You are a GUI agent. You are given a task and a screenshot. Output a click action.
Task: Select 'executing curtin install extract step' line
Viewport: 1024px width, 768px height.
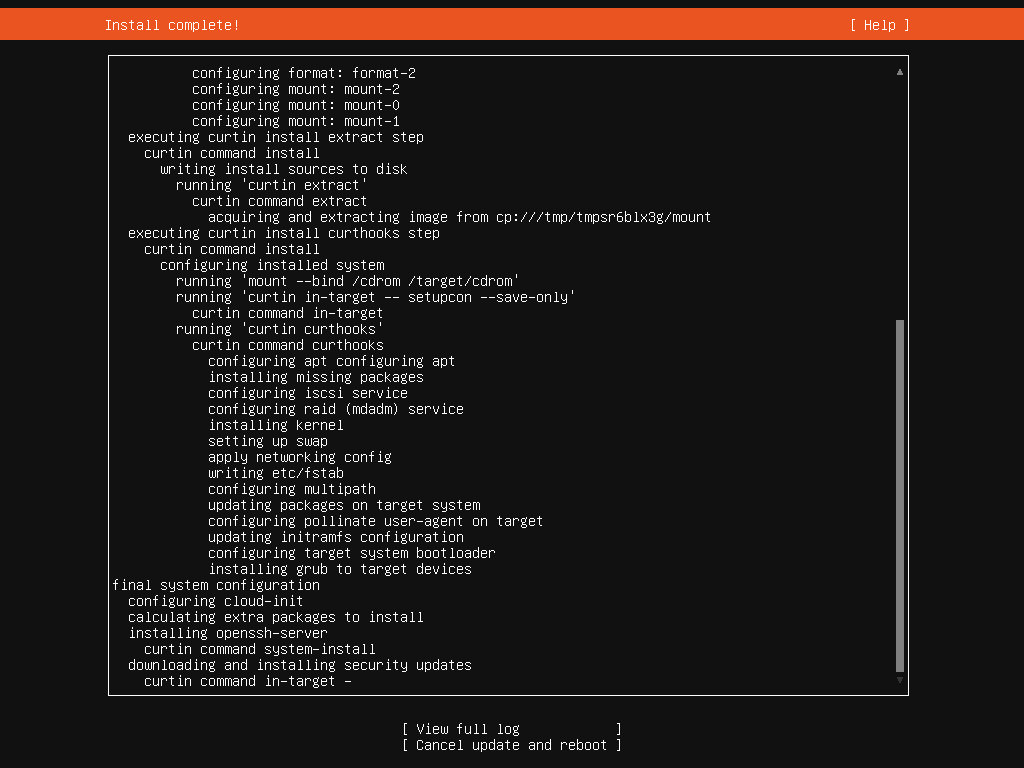(x=275, y=137)
